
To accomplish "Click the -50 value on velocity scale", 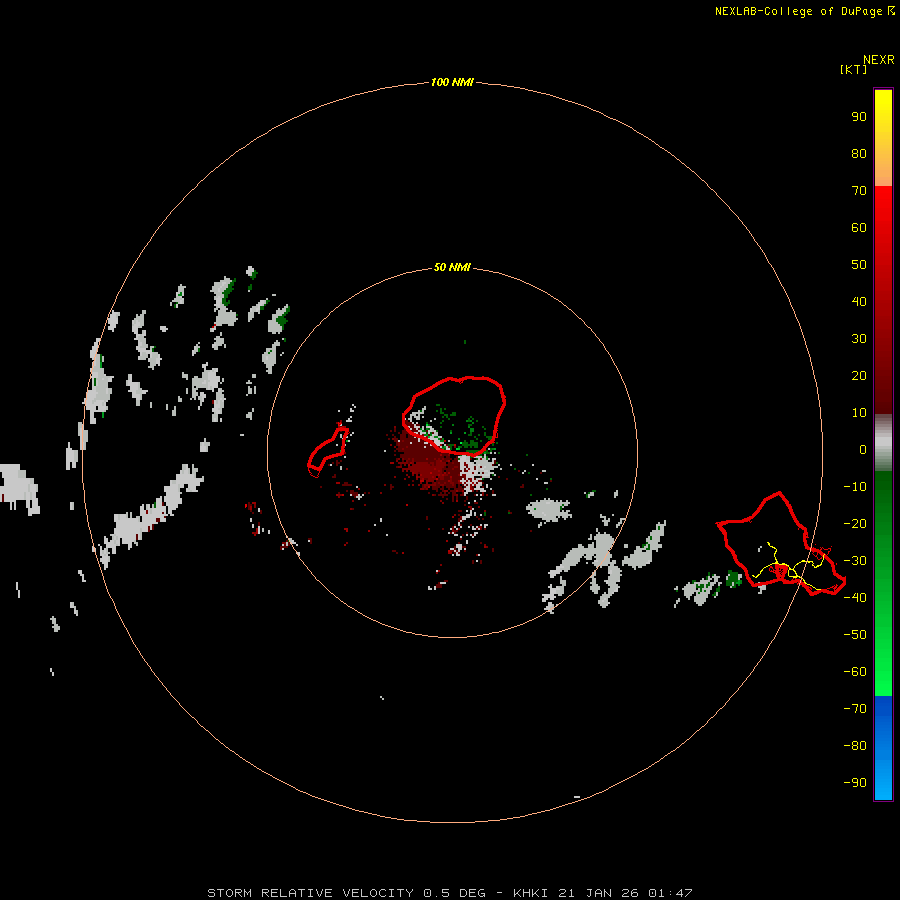I will [855, 634].
